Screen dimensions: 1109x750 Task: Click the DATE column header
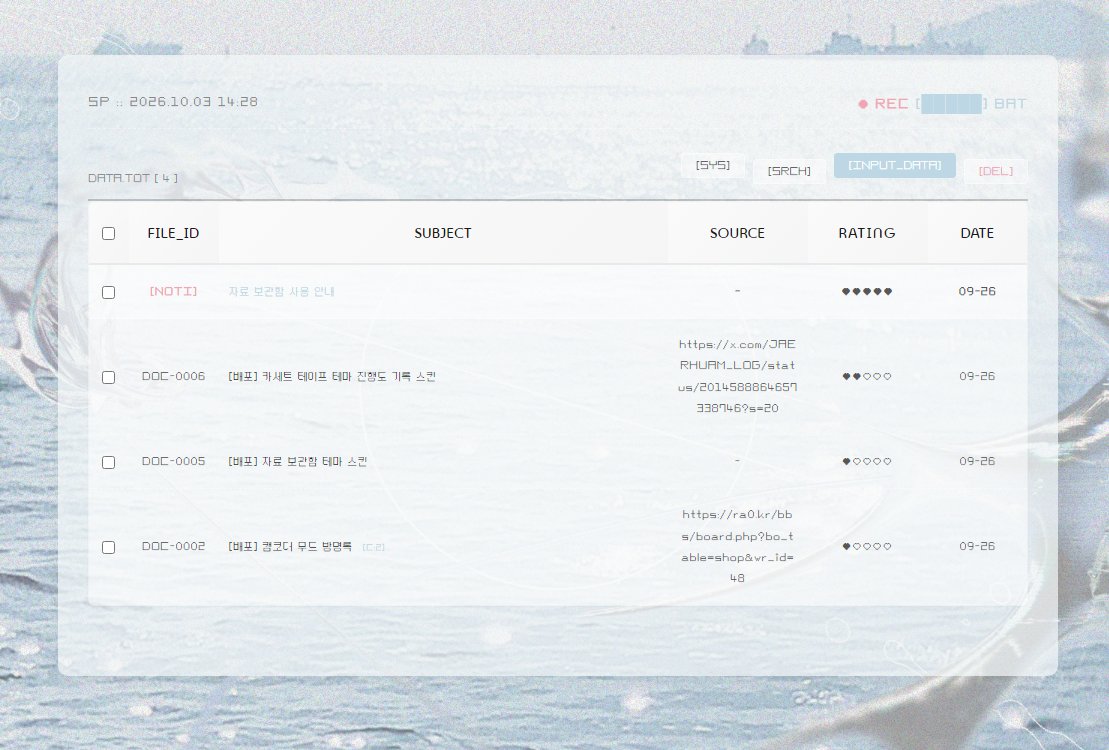pyautogui.click(x=977, y=233)
